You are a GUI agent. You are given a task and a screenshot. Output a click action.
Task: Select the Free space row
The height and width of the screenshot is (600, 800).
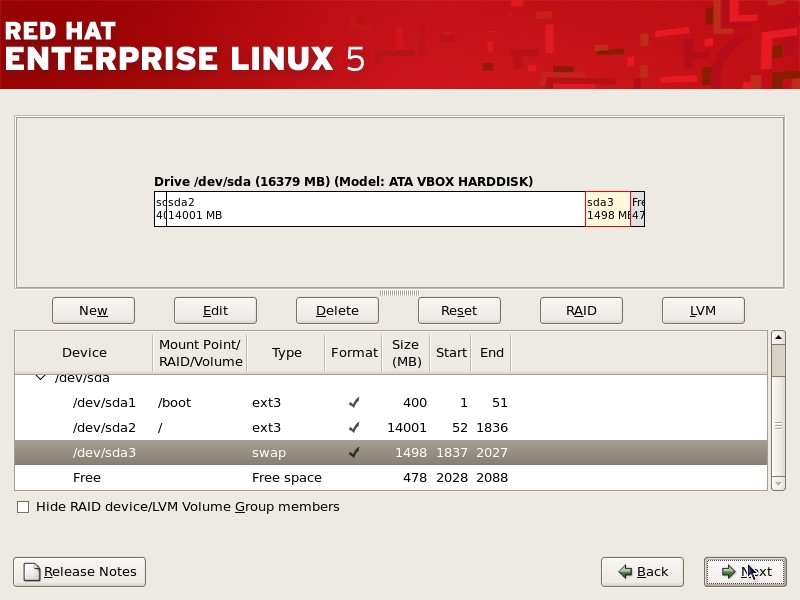(391, 478)
